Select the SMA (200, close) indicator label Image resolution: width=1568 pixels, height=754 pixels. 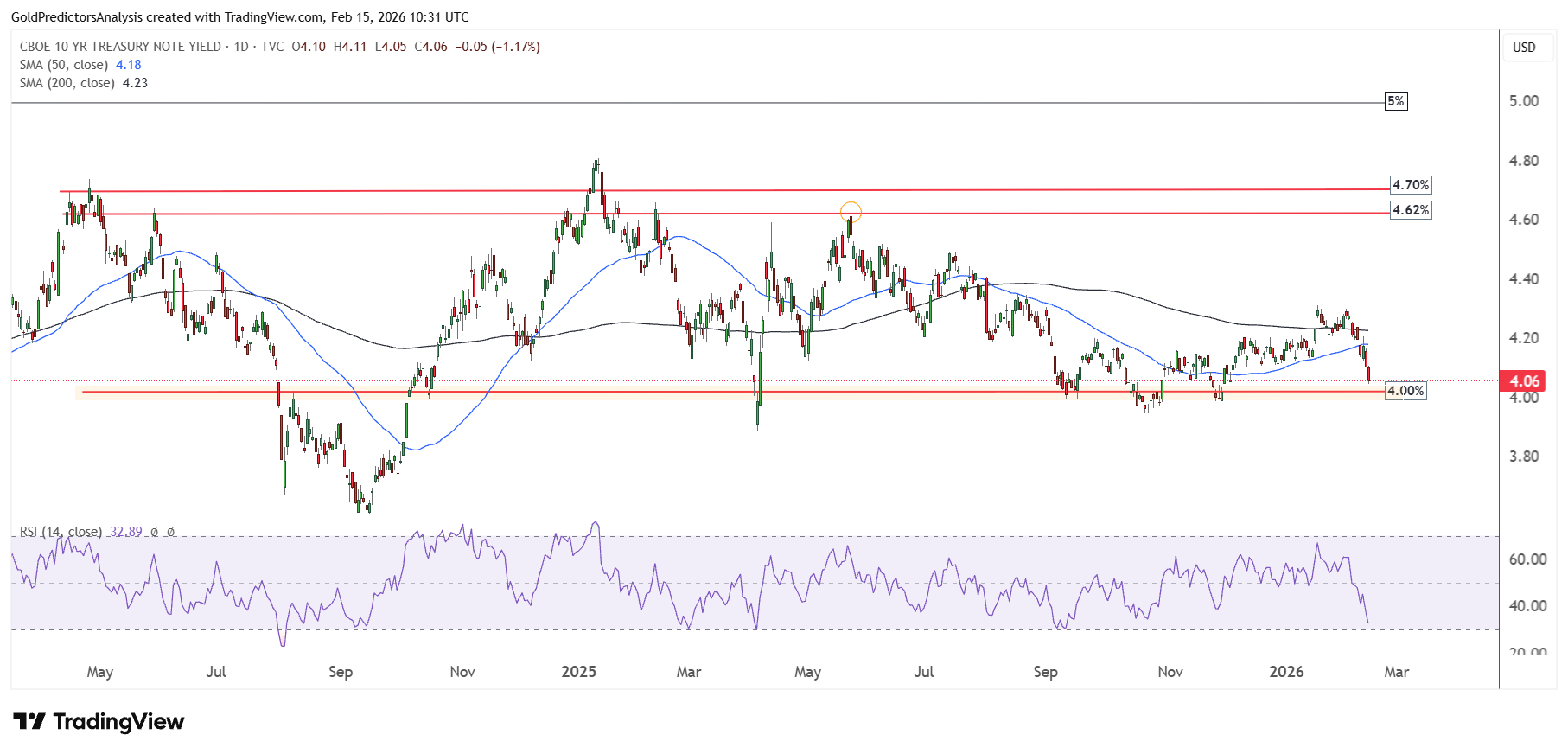67,83
